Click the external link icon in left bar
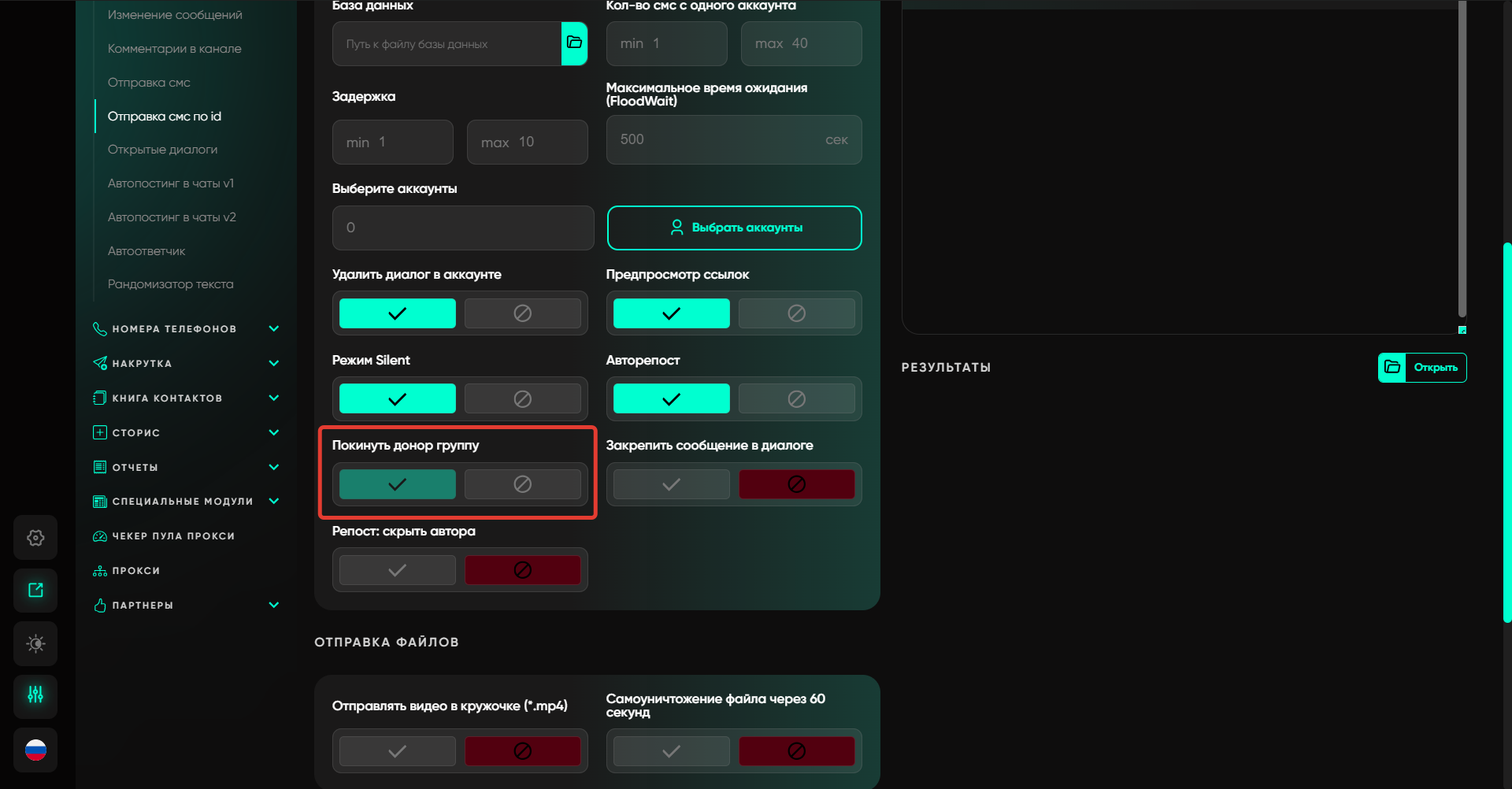The width and height of the screenshot is (1512, 789). click(x=35, y=591)
